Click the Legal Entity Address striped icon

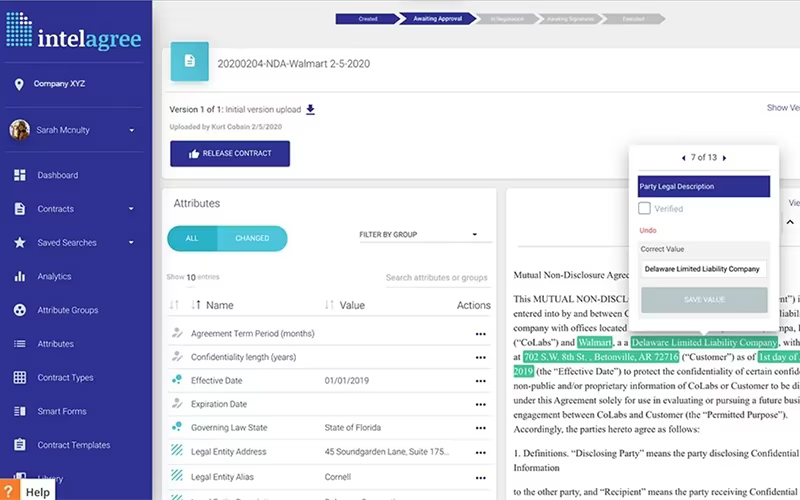click(177, 450)
